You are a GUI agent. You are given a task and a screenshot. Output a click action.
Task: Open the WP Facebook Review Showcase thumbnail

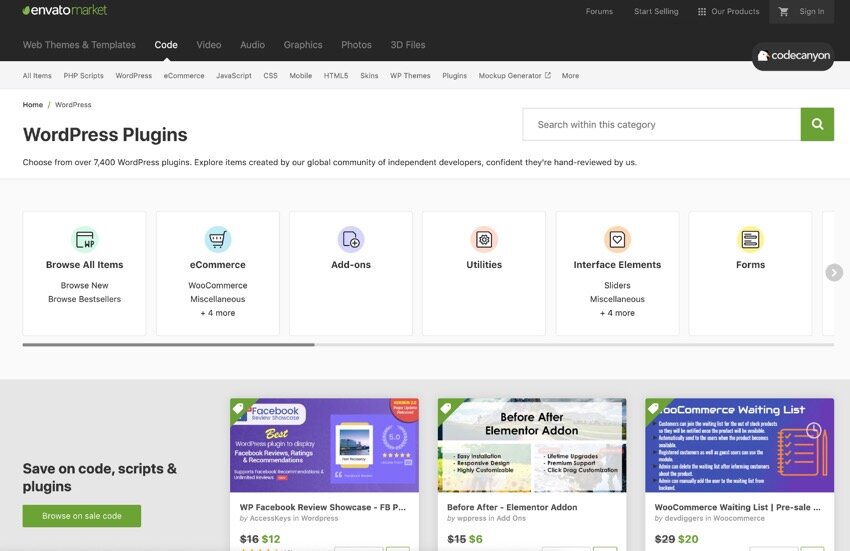point(324,445)
